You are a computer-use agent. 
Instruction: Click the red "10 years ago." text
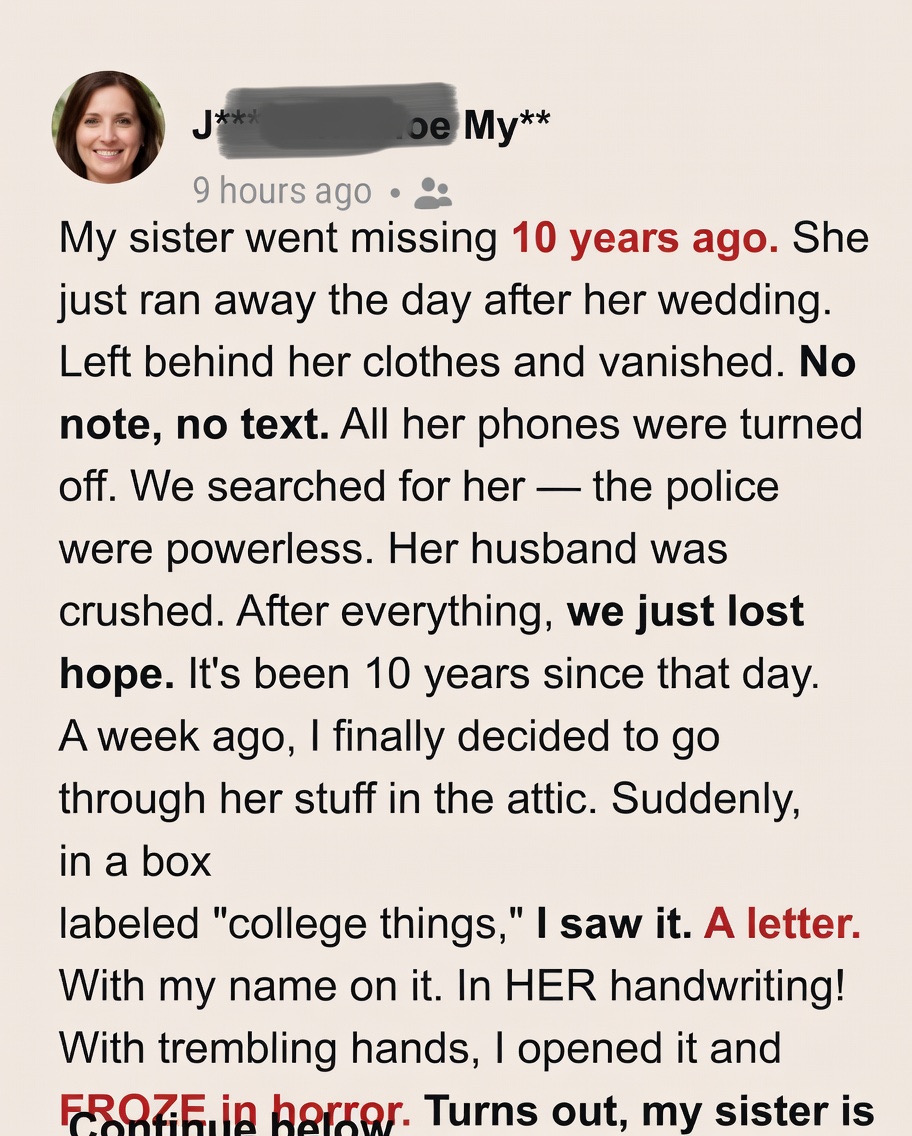645,239
